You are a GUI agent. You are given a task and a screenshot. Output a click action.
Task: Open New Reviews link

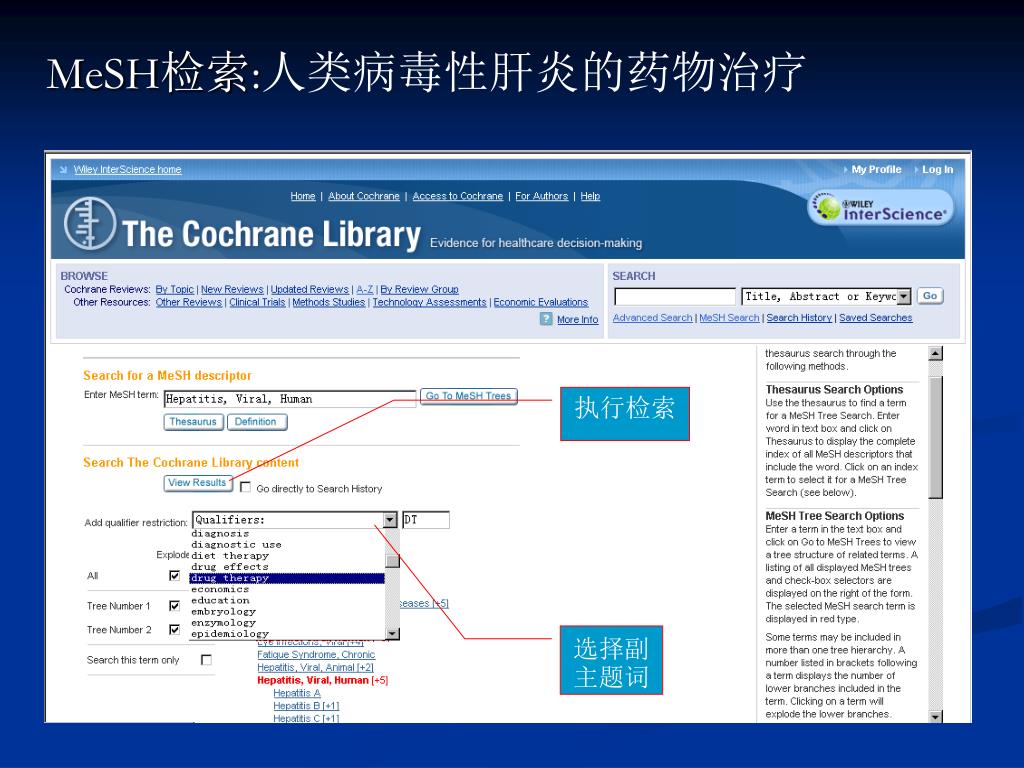point(232,289)
